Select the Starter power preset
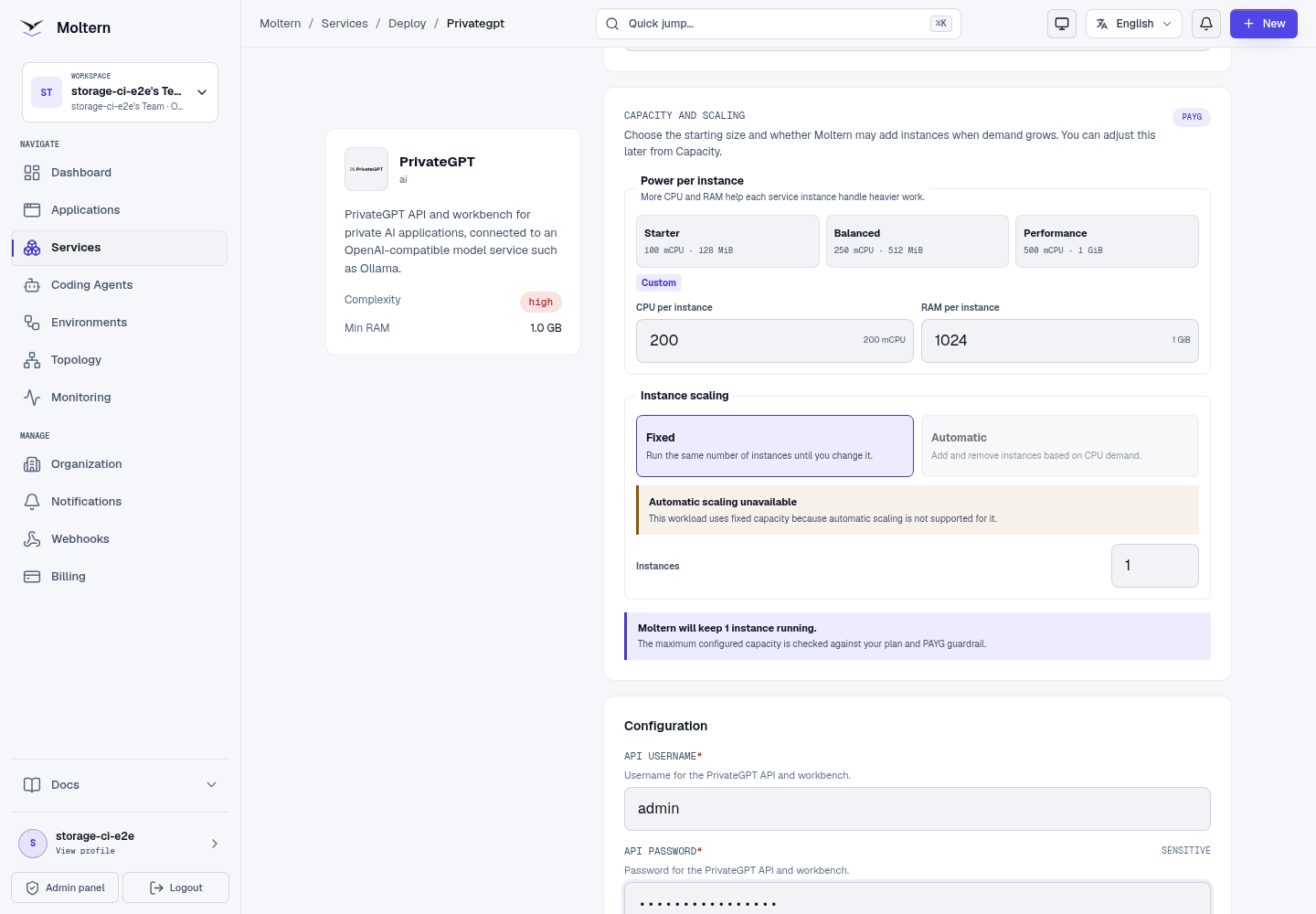The height and width of the screenshot is (914, 1316). [x=727, y=241]
